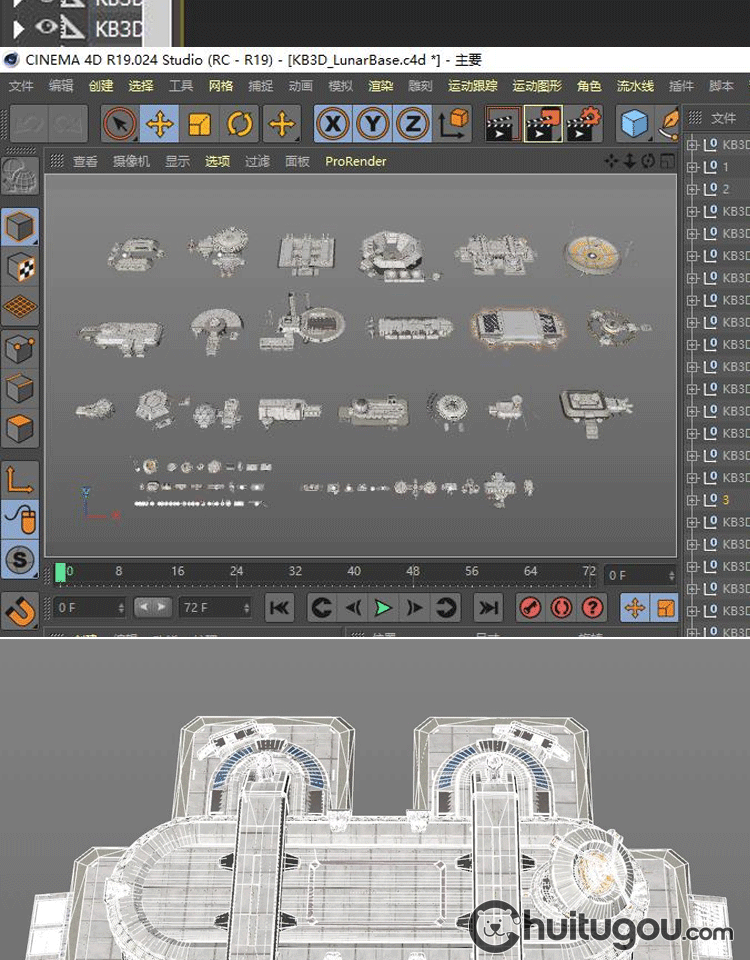Click the recent tool plus icon
This screenshot has width=750, height=960.
pos(282,124)
